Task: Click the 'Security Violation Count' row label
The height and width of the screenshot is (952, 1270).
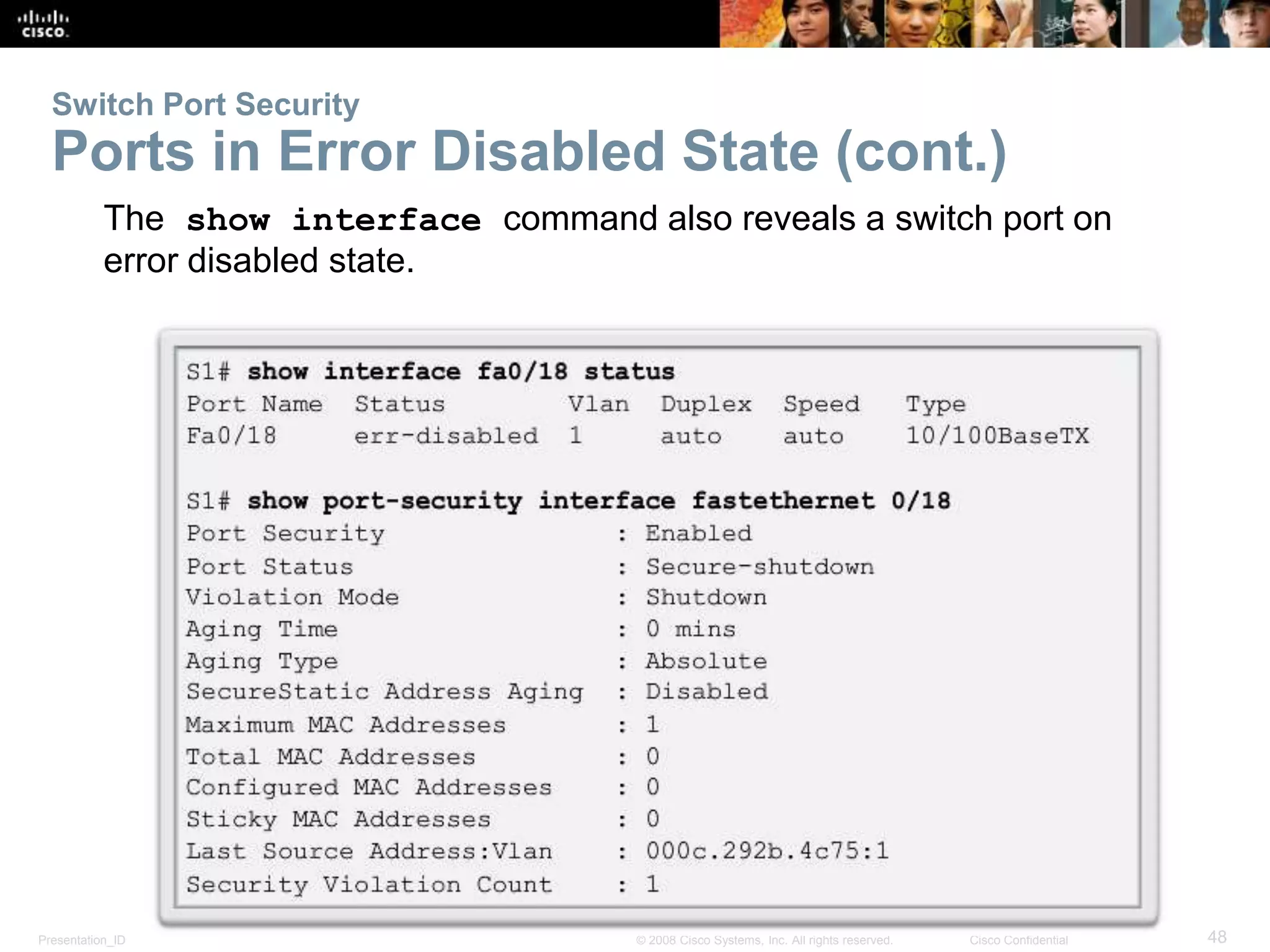Action: (x=369, y=884)
